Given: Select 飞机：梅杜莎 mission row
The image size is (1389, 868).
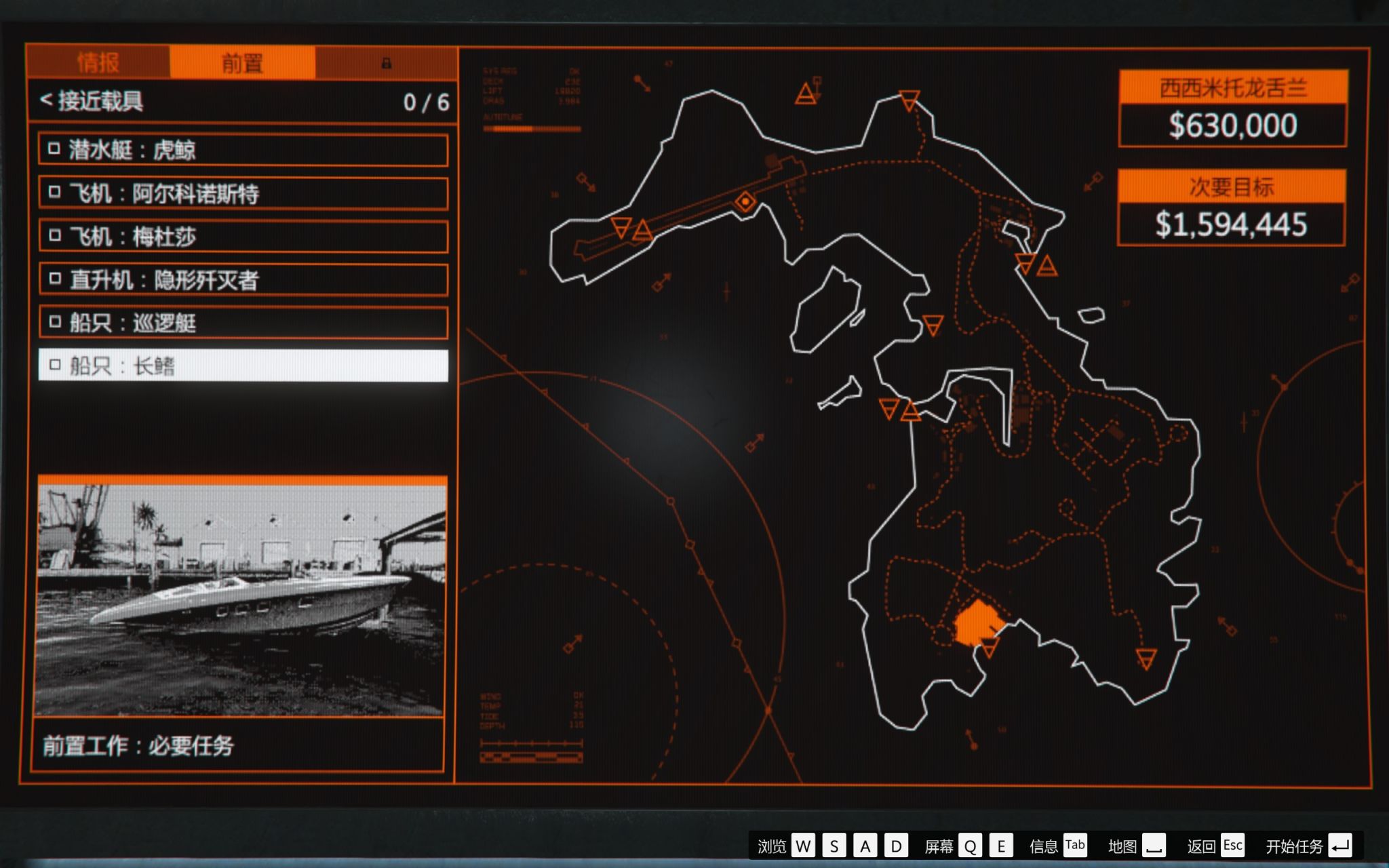Looking at the screenshot, I should point(243,236).
